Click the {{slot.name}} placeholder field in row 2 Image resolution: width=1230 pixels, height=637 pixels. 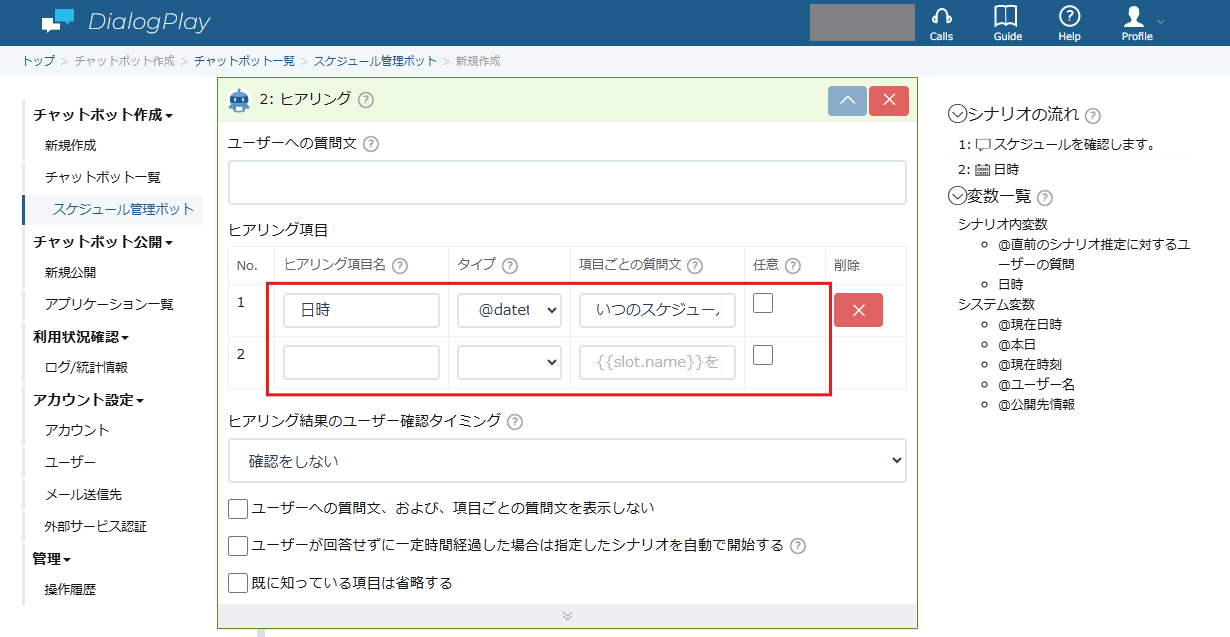point(657,362)
